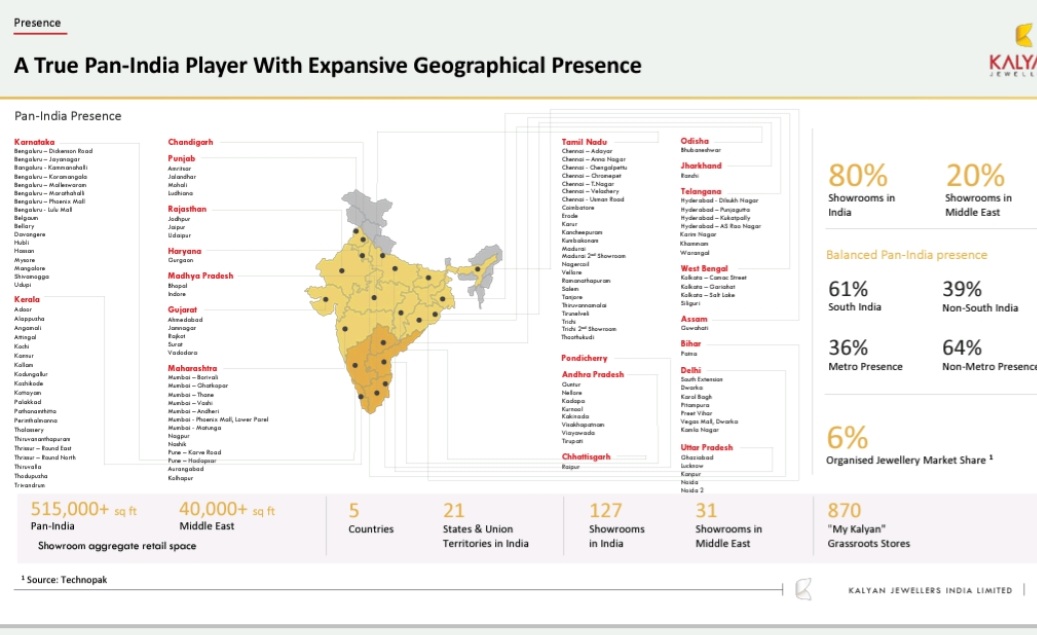This screenshot has width=1037, height=635.
Task: Click 'Mumbai – Phoenix Mall, Lower Parel' entry
Action: pyautogui.click(x=218, y=419)
